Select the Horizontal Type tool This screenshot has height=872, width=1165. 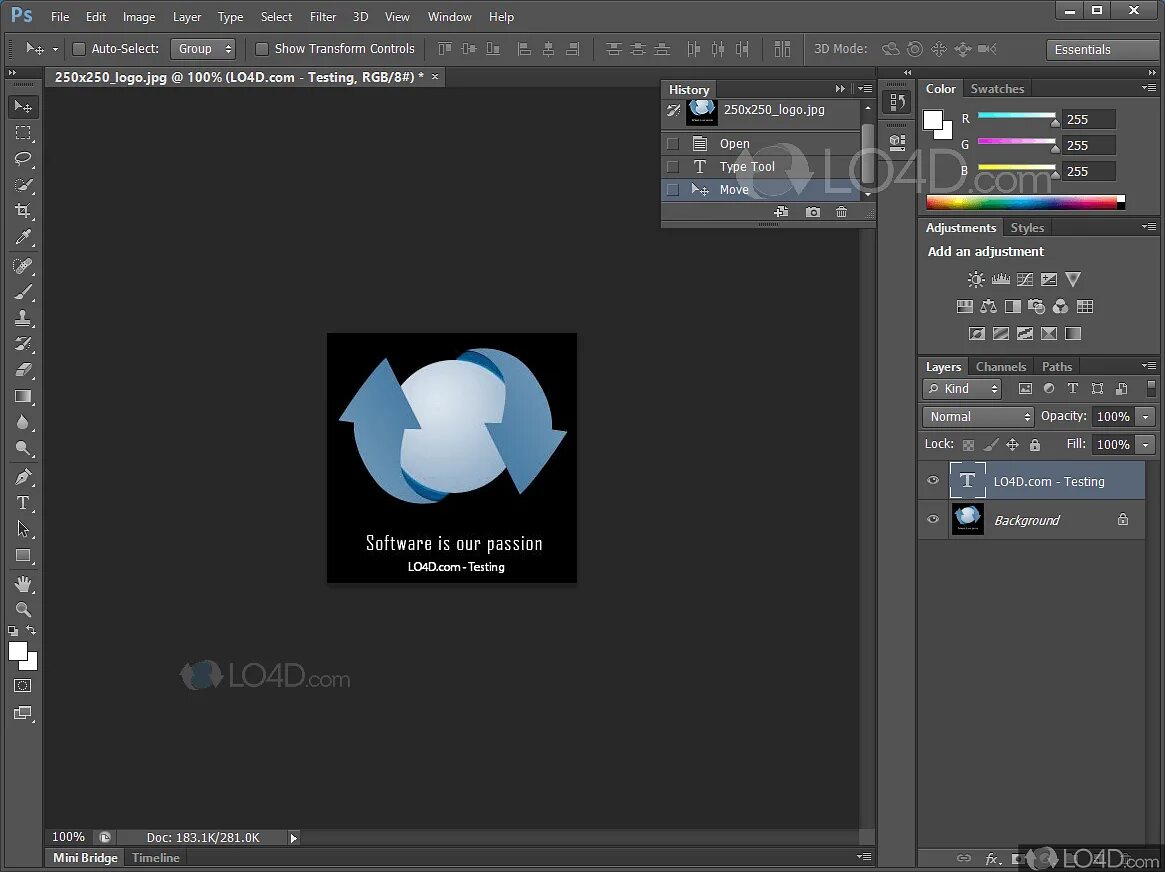(23, 503)
